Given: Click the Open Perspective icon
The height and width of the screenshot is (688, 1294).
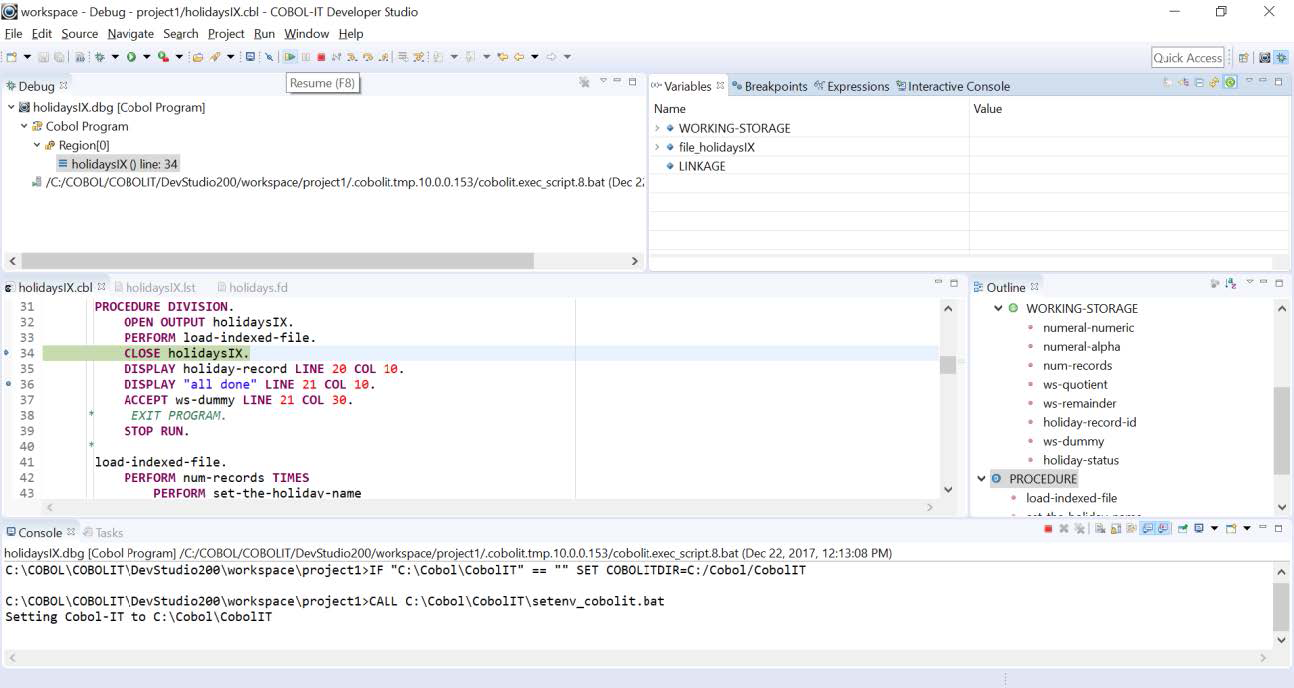Looking at the screenshot, I should tap(1244, 58).
